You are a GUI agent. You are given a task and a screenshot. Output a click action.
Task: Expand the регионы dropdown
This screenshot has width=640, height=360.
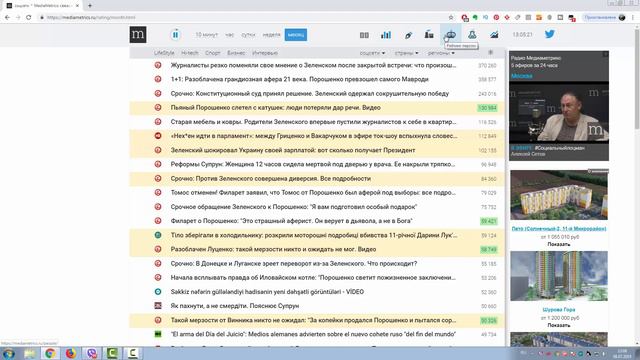click(441, 53)
